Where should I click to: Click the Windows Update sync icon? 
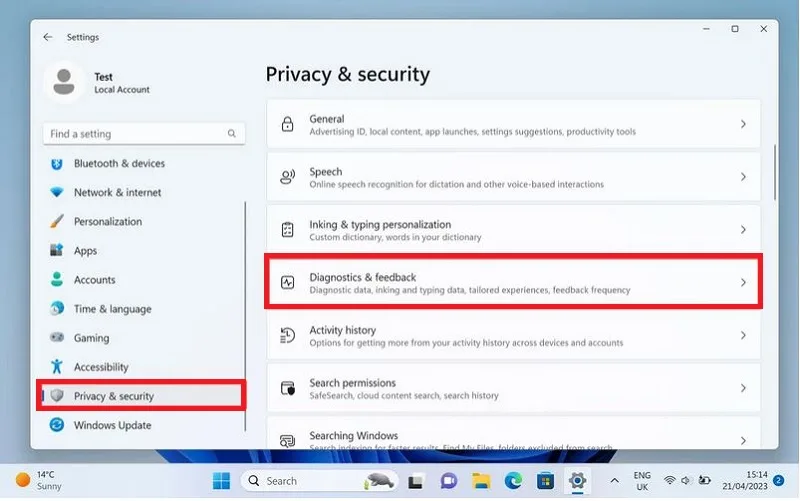coord(57,425)
